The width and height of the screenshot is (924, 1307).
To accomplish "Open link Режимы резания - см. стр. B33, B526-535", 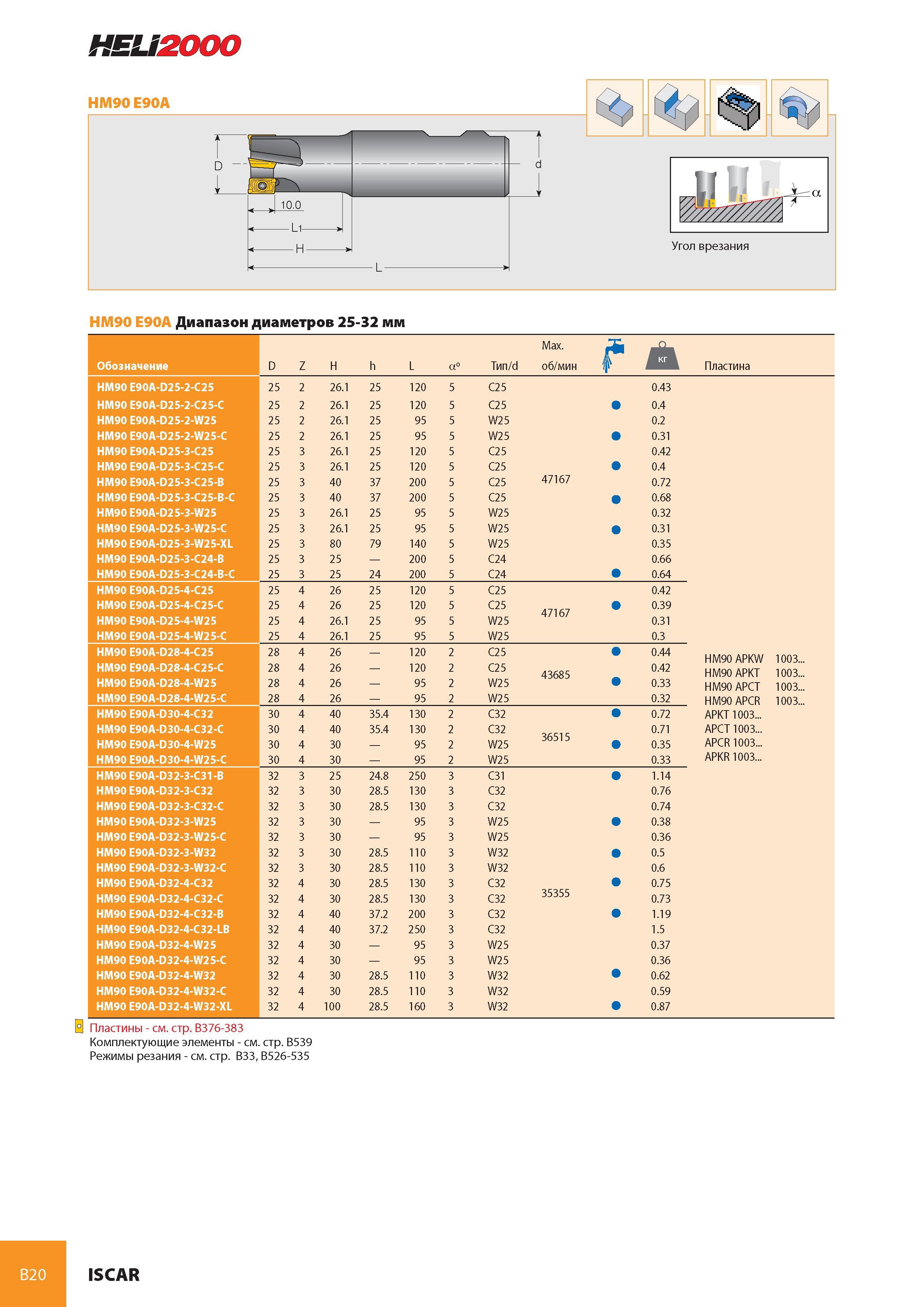I will [x=199, y=1056].
